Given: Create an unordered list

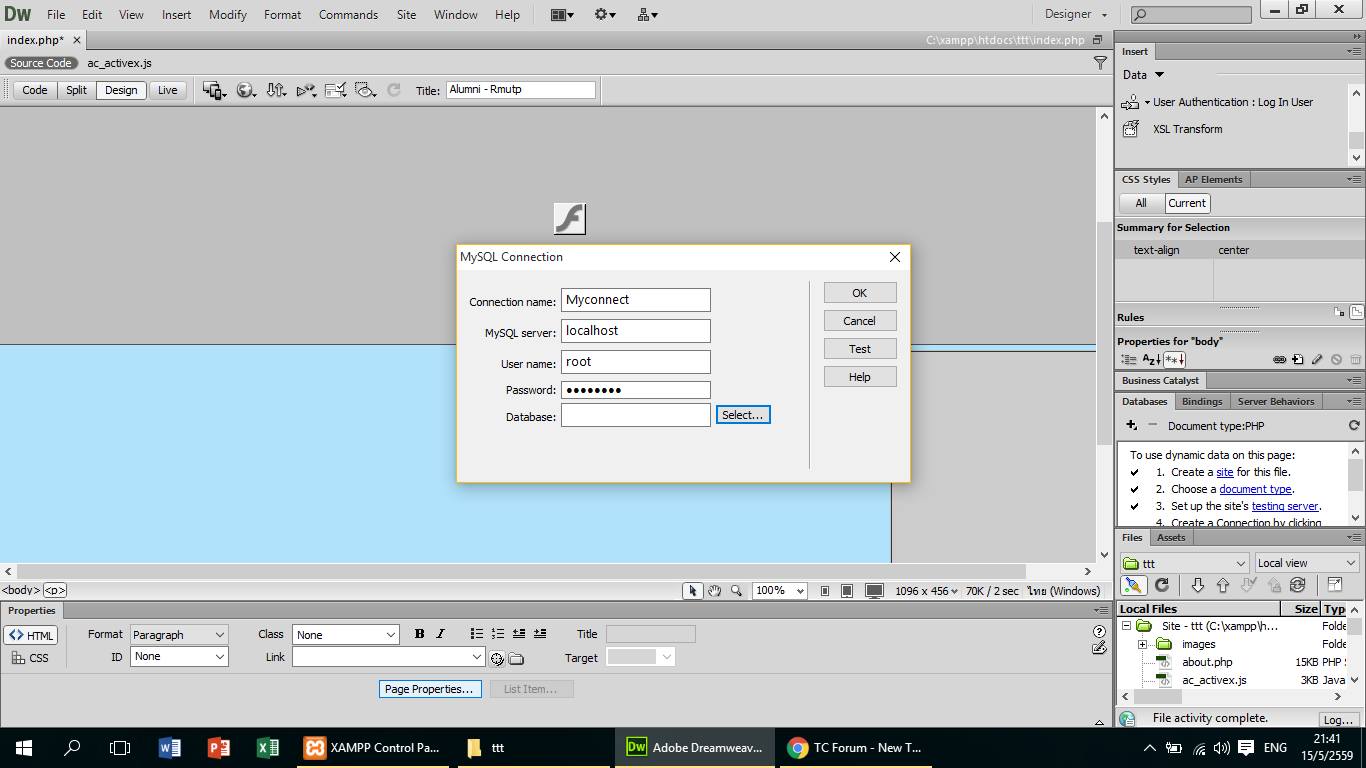Looking at the screenshot, I should coord(477,634).
